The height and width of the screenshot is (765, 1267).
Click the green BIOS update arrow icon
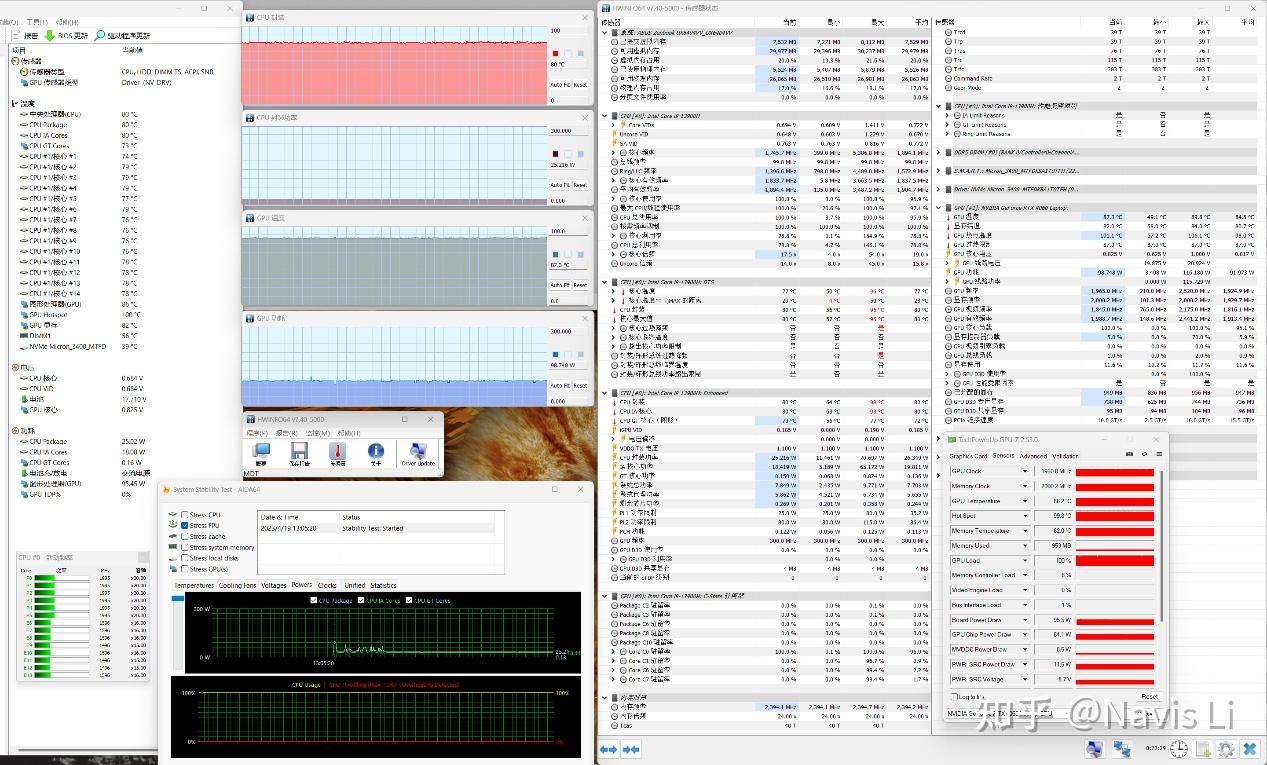pyautogui.click(x=50, y=35)
